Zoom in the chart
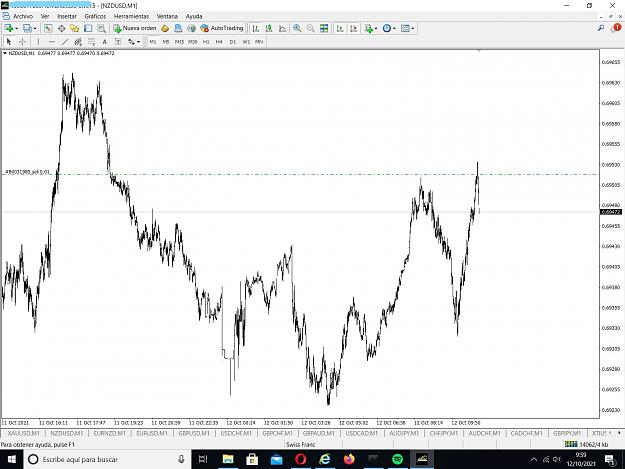The width and height of the screenshot is (625, 469). pos(297,28)
